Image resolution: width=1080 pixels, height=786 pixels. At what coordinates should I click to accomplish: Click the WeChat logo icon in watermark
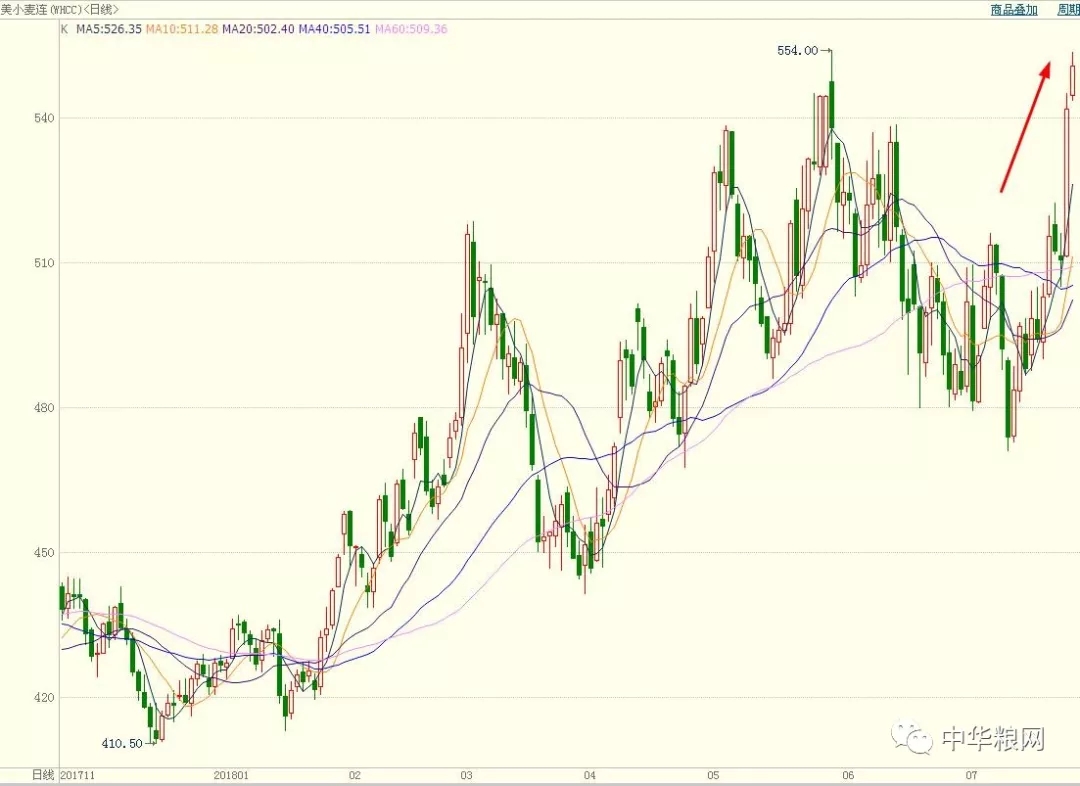pos(912,738)
